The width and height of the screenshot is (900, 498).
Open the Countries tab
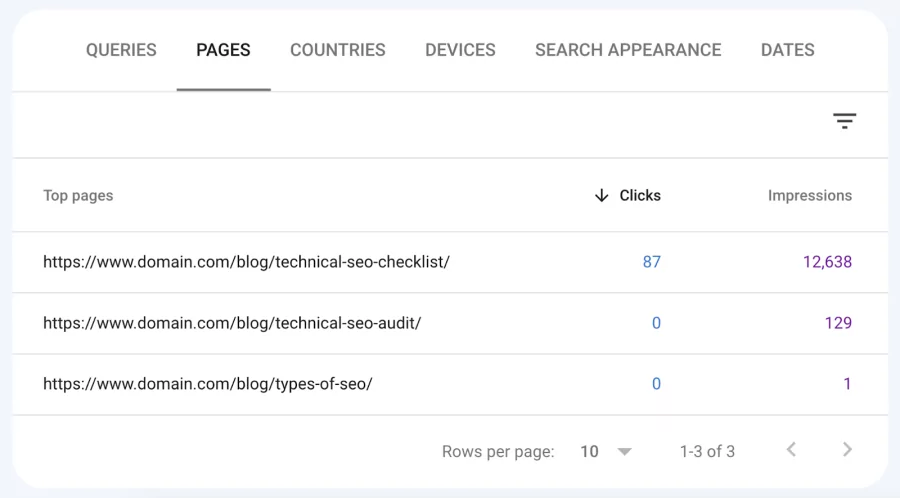(x=337, y=50)
